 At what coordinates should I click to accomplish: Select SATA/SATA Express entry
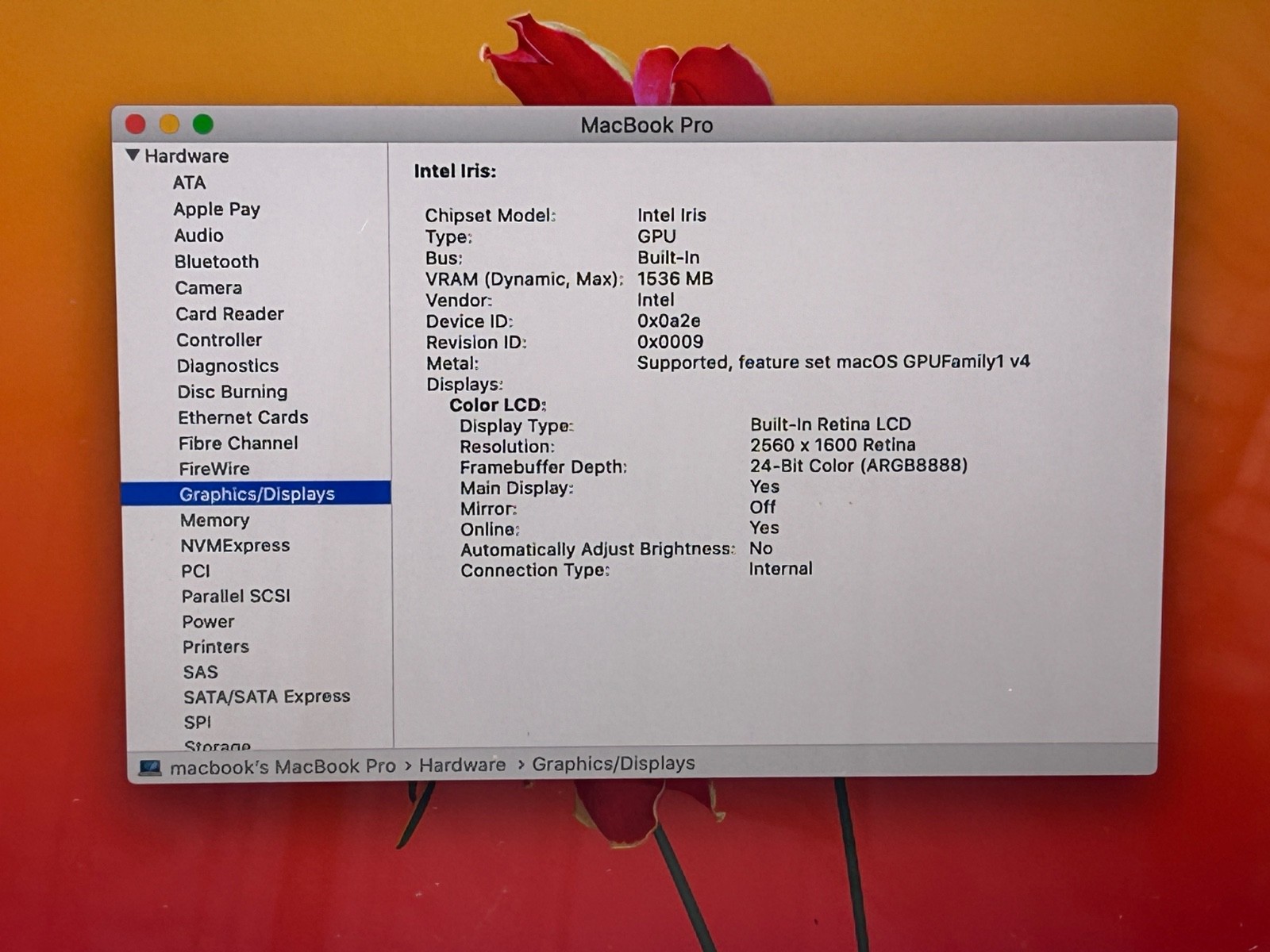(x=267, y=697)
